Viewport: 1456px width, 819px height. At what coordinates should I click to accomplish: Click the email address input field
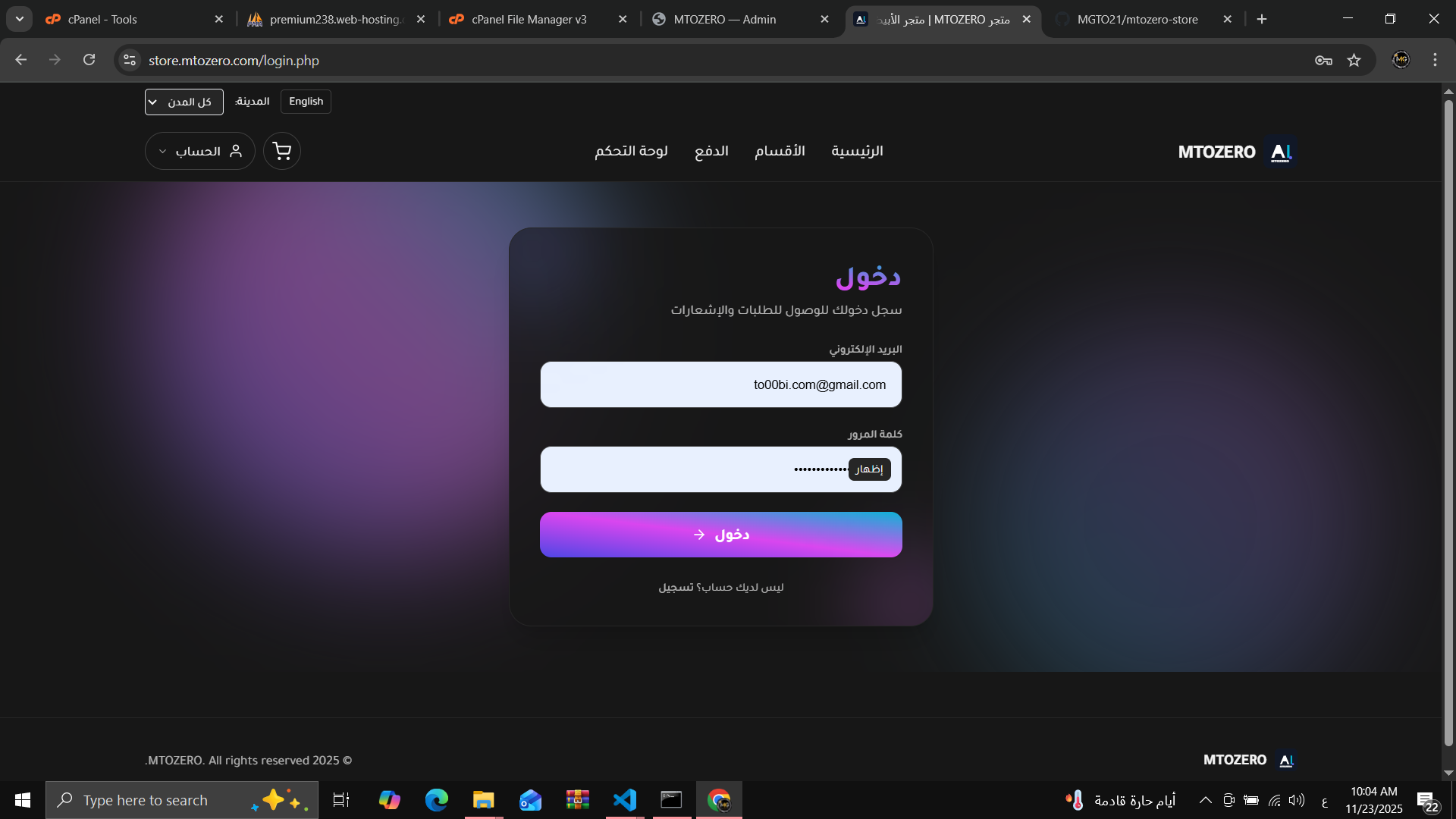click(720, 384)
